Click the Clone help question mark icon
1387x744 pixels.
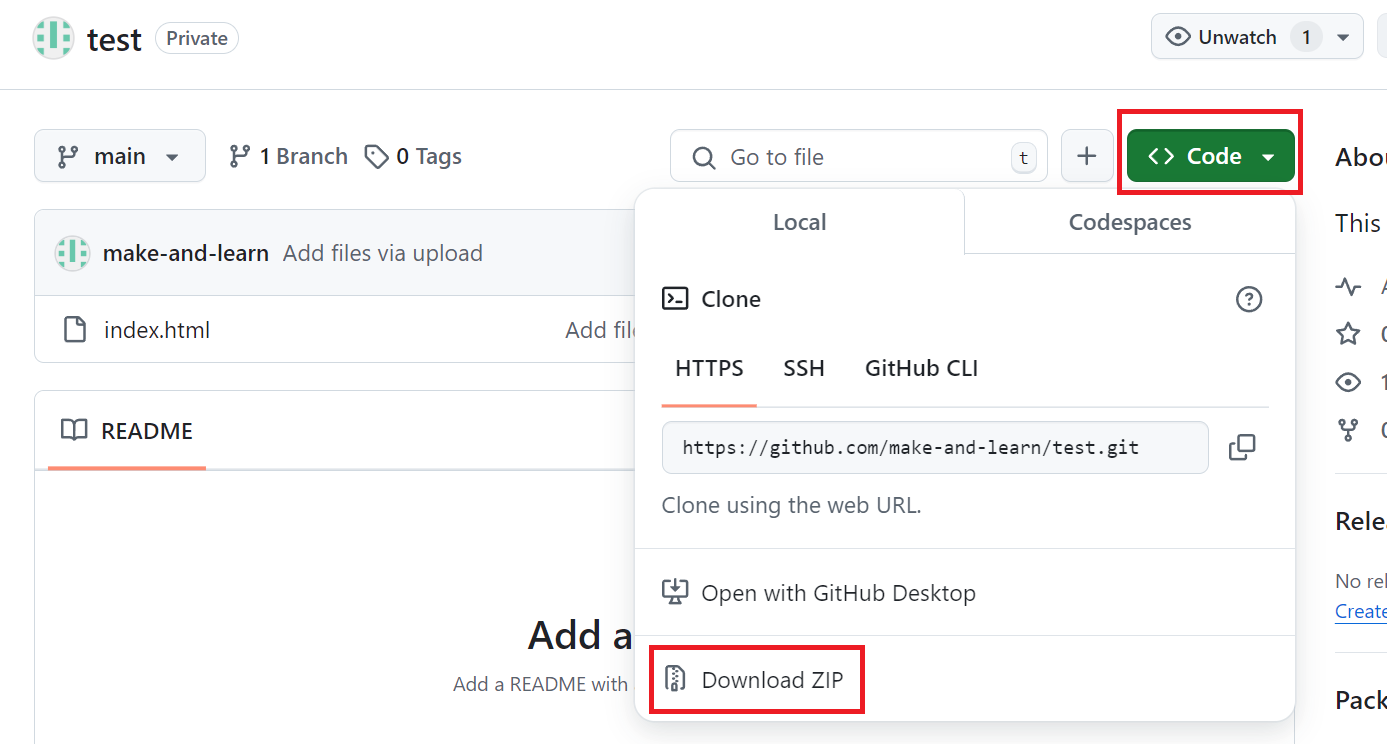pyautogui.click(x=1249, y=299)
